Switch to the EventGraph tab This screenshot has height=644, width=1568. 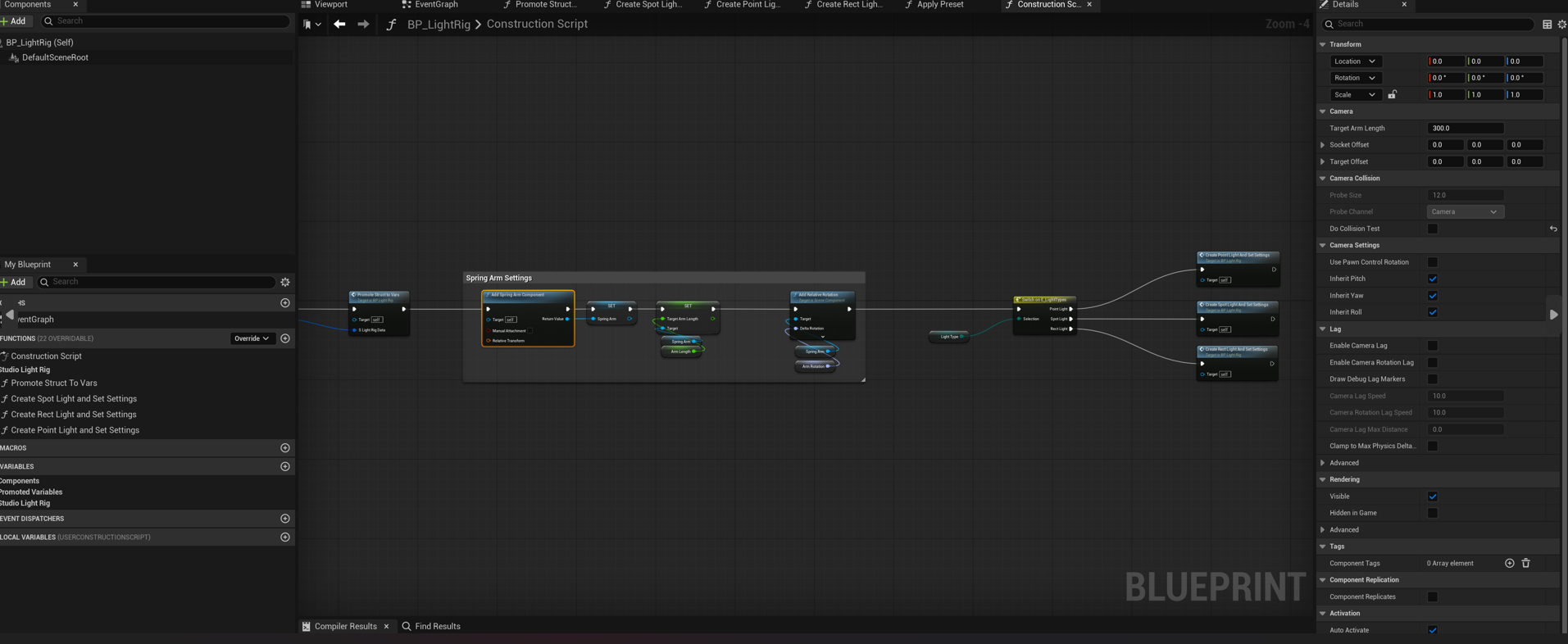[435, 5]
